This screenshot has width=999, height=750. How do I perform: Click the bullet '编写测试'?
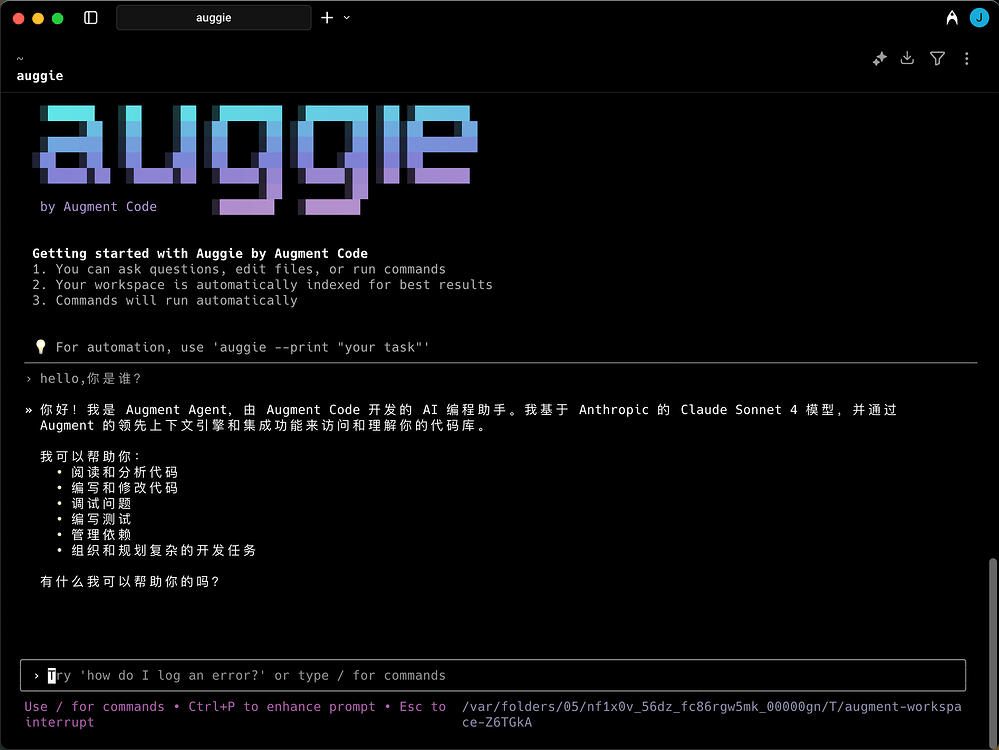[x=101, y=519]
